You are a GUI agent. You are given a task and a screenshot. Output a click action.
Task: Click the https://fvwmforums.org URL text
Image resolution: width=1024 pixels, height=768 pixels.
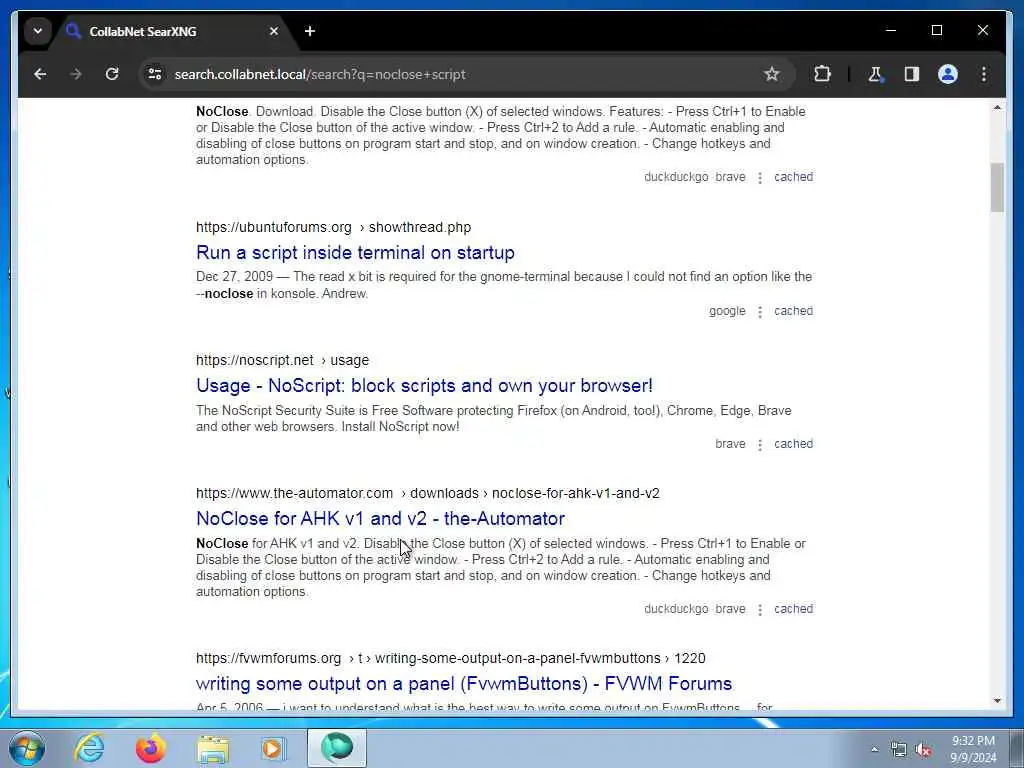(x=268, y=658)
